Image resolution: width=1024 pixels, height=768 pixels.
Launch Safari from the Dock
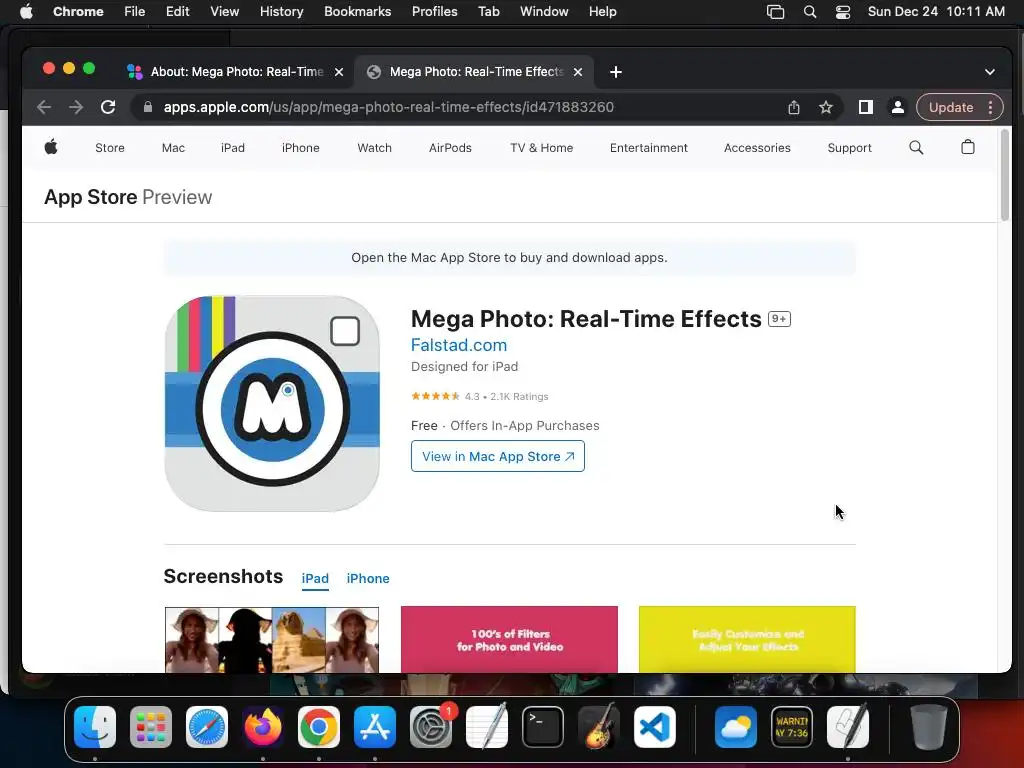tap(207, 727)
